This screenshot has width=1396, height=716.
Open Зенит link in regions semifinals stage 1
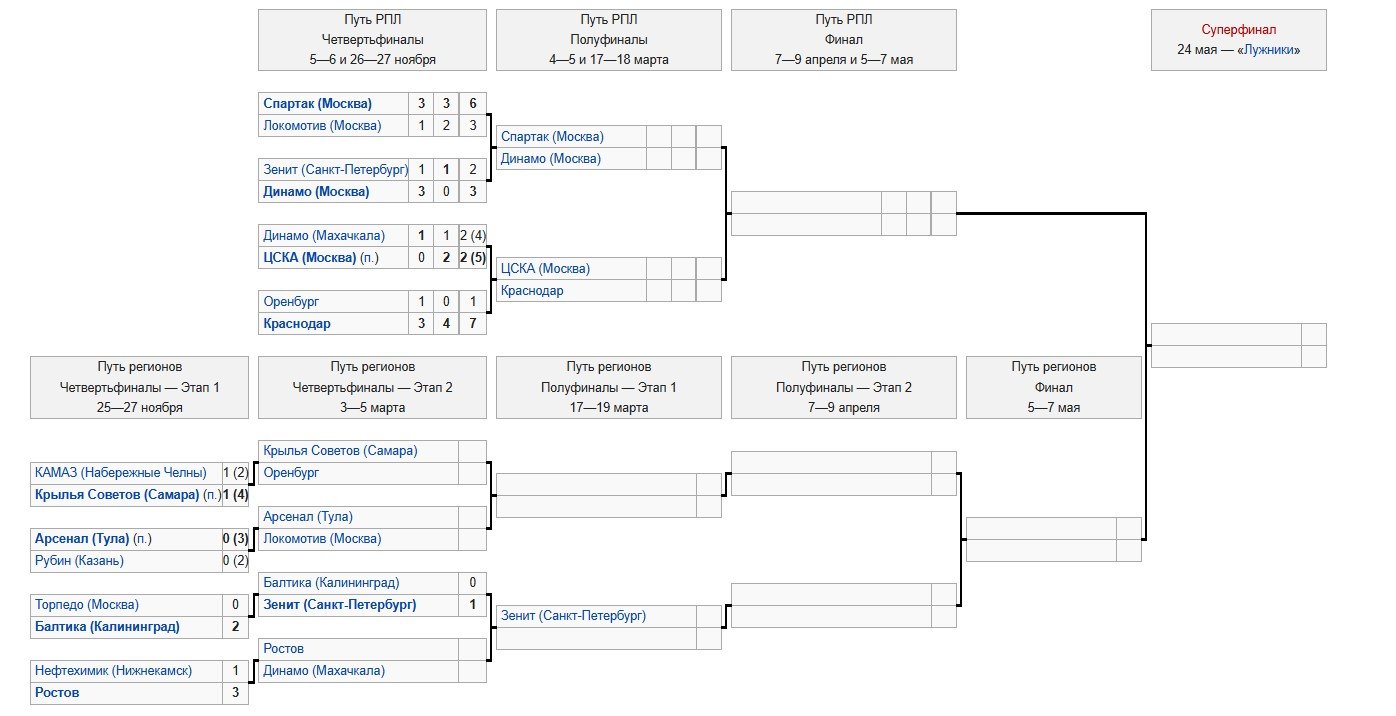pyautogui.click(x=573, y=616)
